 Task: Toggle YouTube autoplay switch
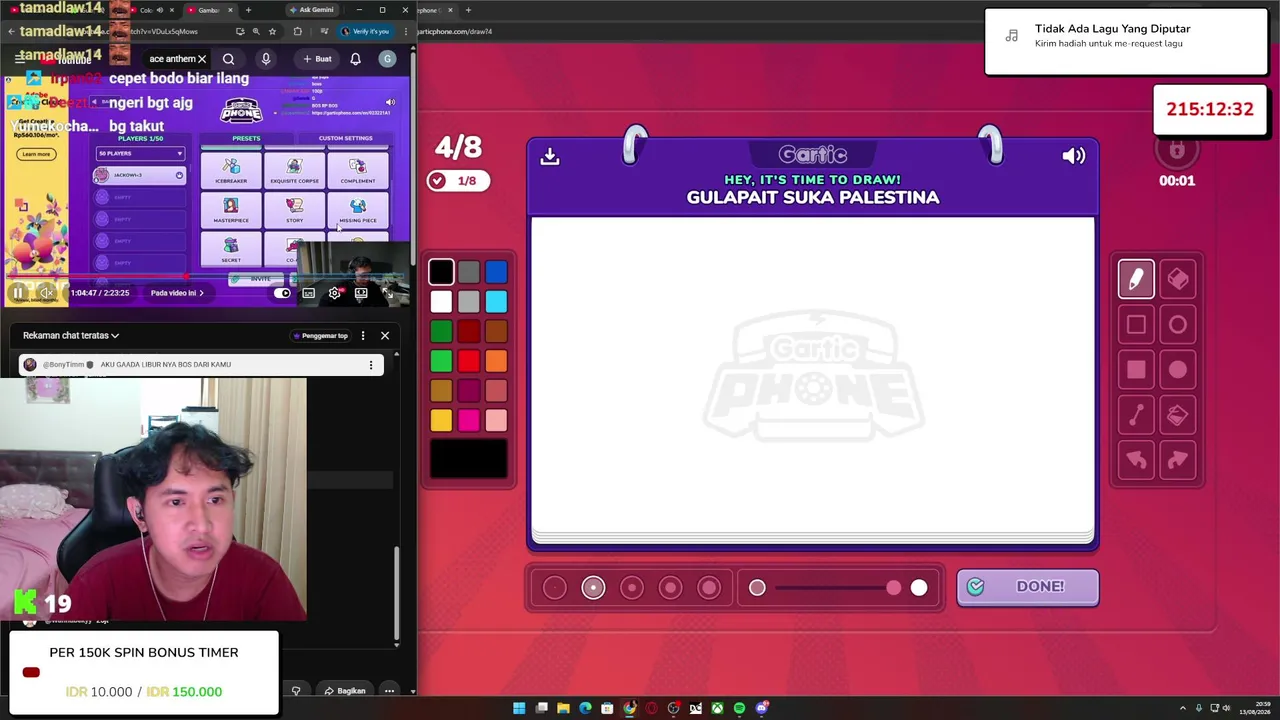tap(282, 293)
